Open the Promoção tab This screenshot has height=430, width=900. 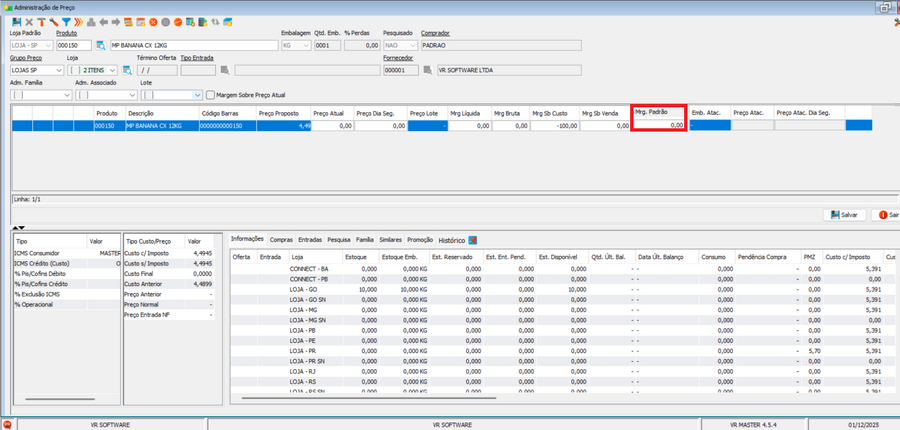420,240
